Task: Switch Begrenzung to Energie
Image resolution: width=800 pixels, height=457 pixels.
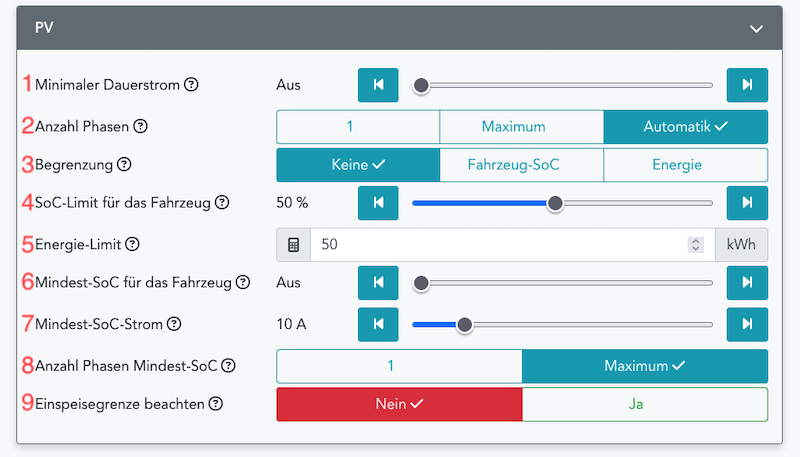Action: [x=685, y=165]
